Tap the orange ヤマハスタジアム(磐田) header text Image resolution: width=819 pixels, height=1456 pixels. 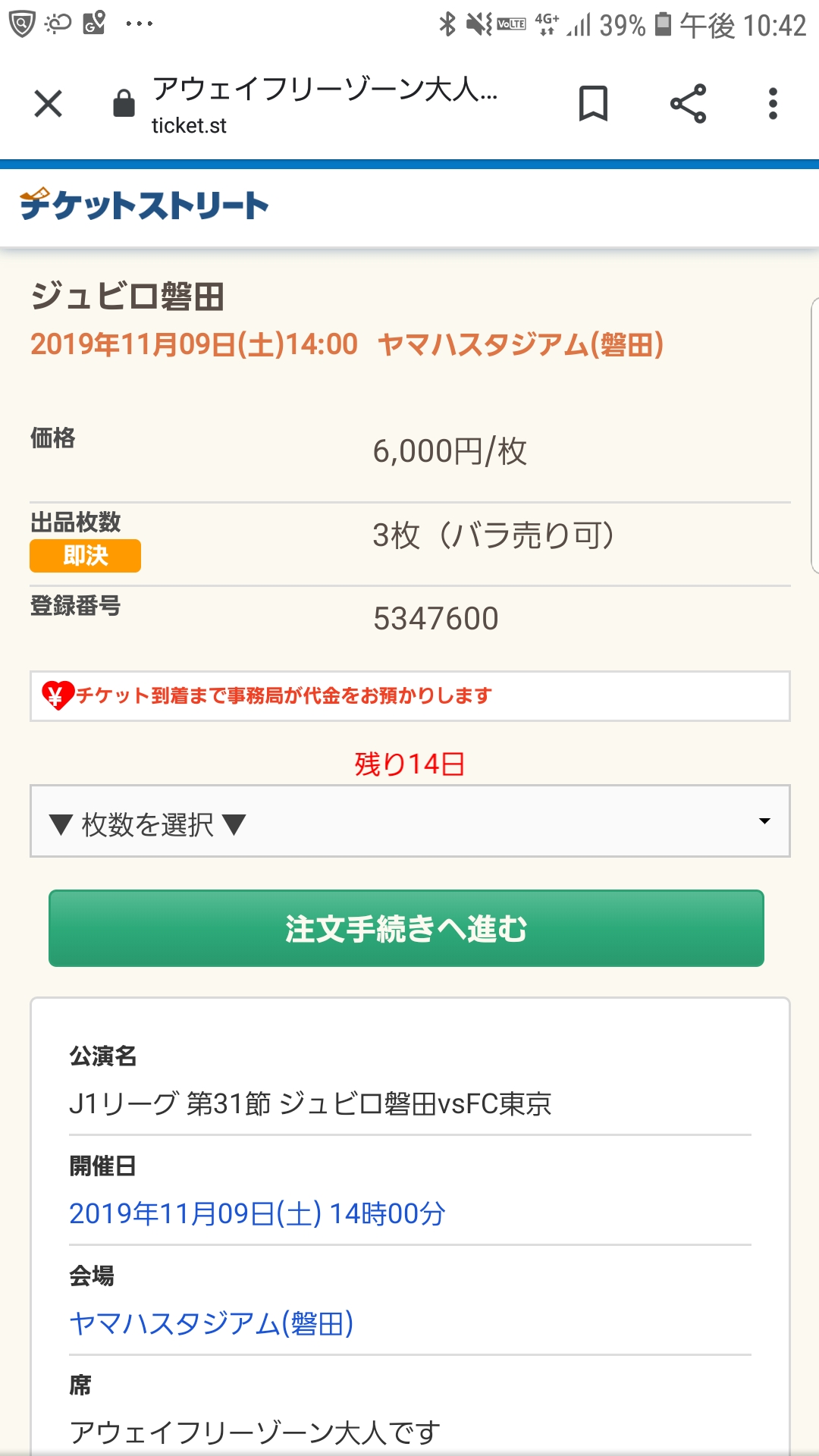click(x=520, y=345)
